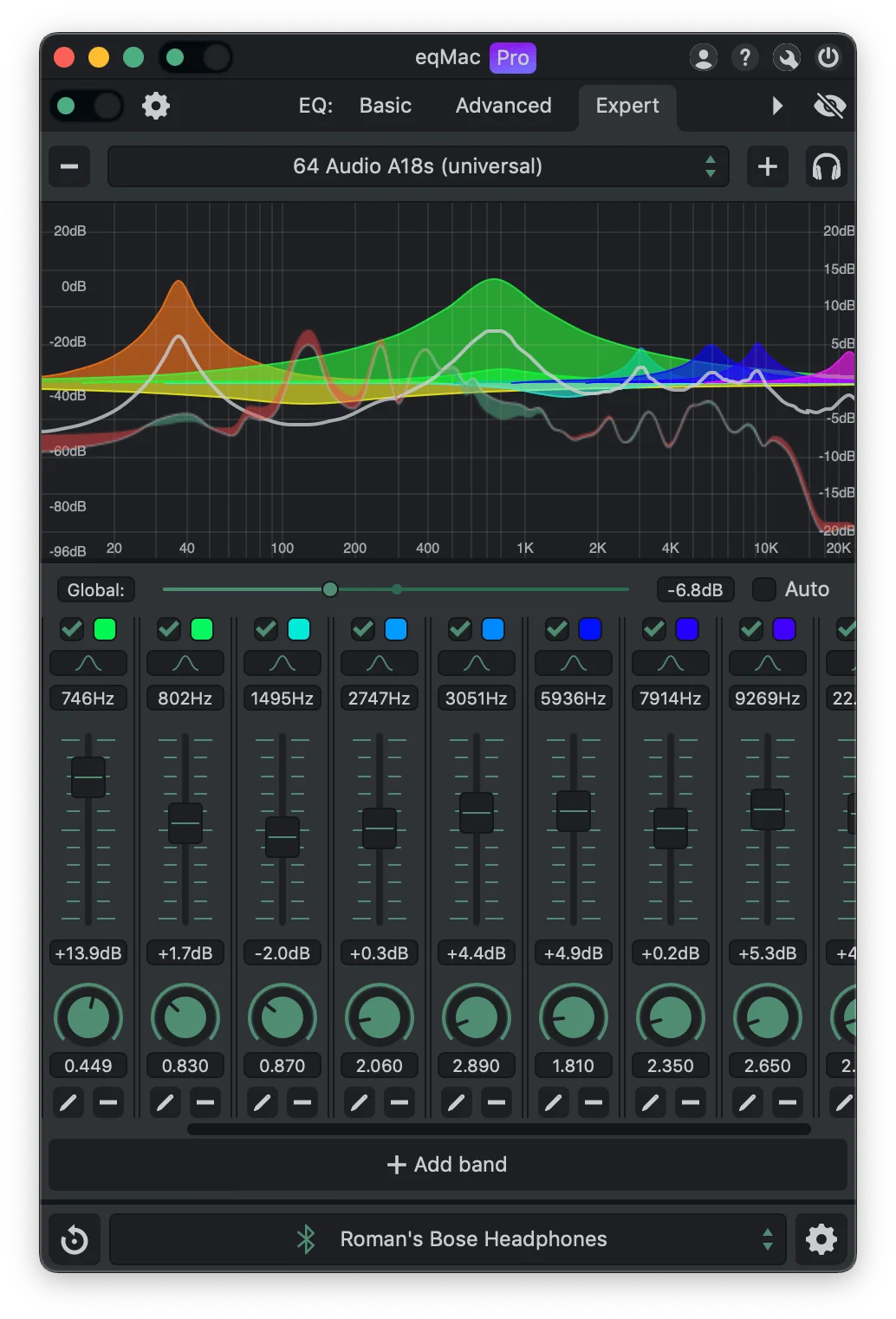Click the 0.449 Q value field
The width and height of the screenshot is (896, 1319).
click(x=88, y=1066)
